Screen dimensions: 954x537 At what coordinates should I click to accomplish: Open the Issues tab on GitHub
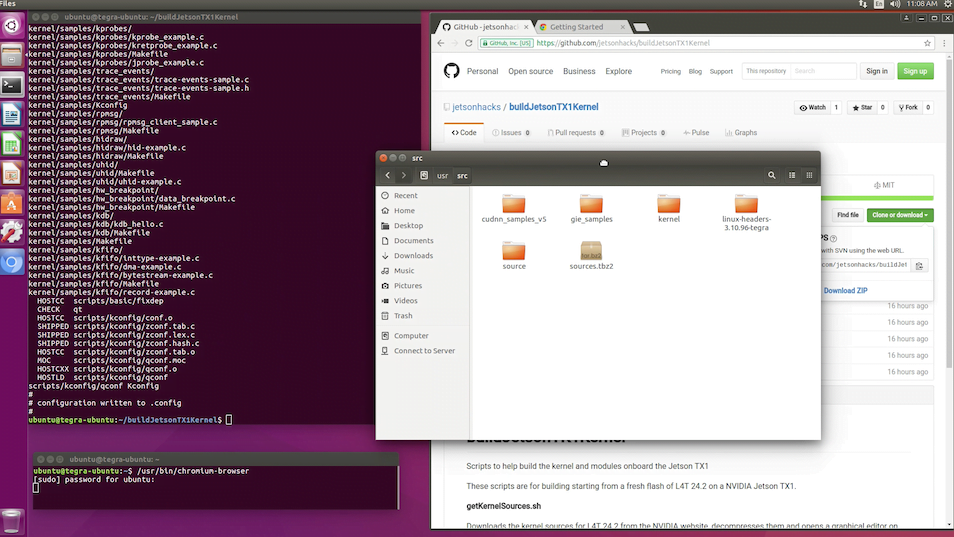511,132
